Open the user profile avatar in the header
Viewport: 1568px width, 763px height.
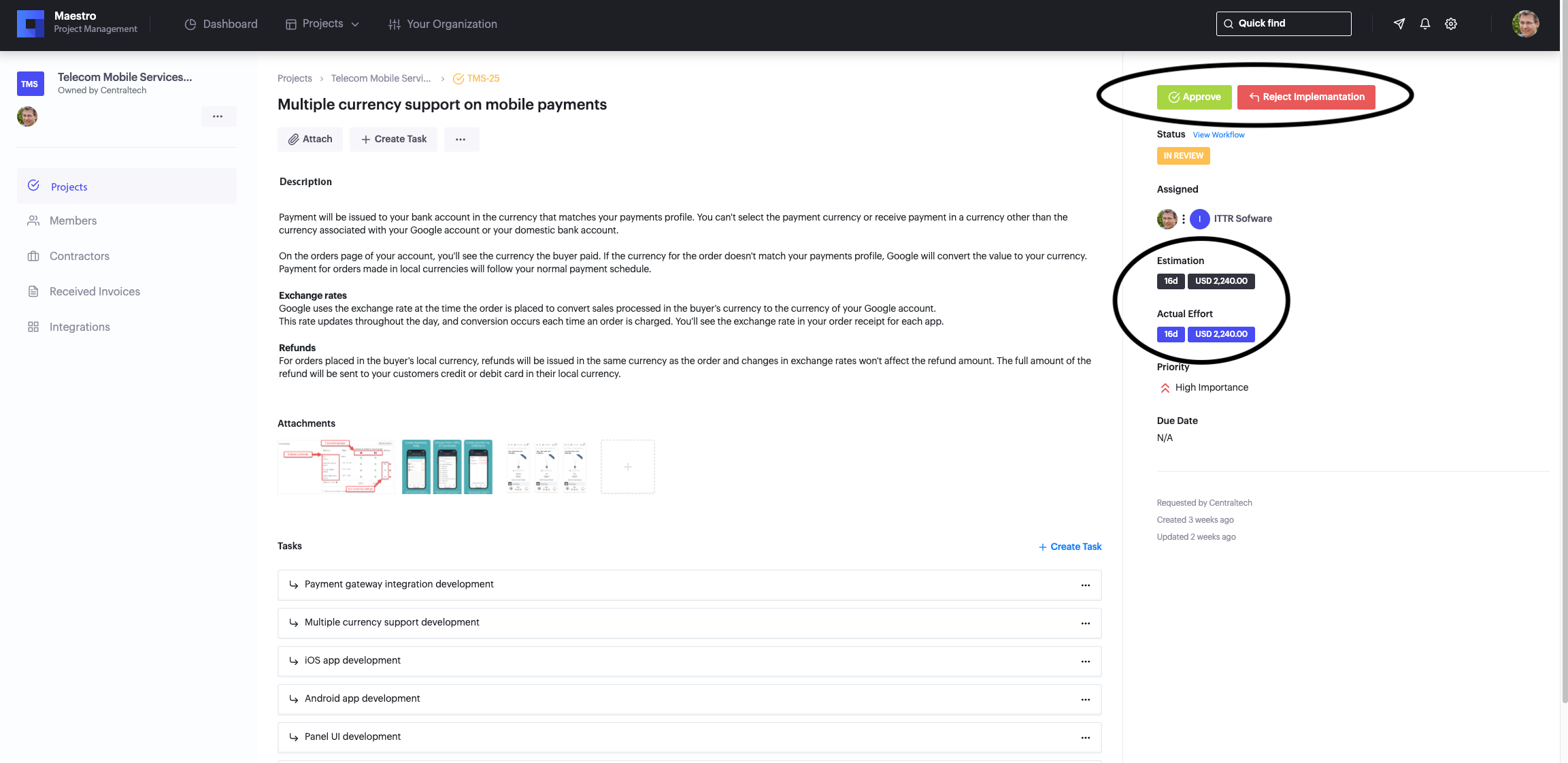[x=1525, y=24]
